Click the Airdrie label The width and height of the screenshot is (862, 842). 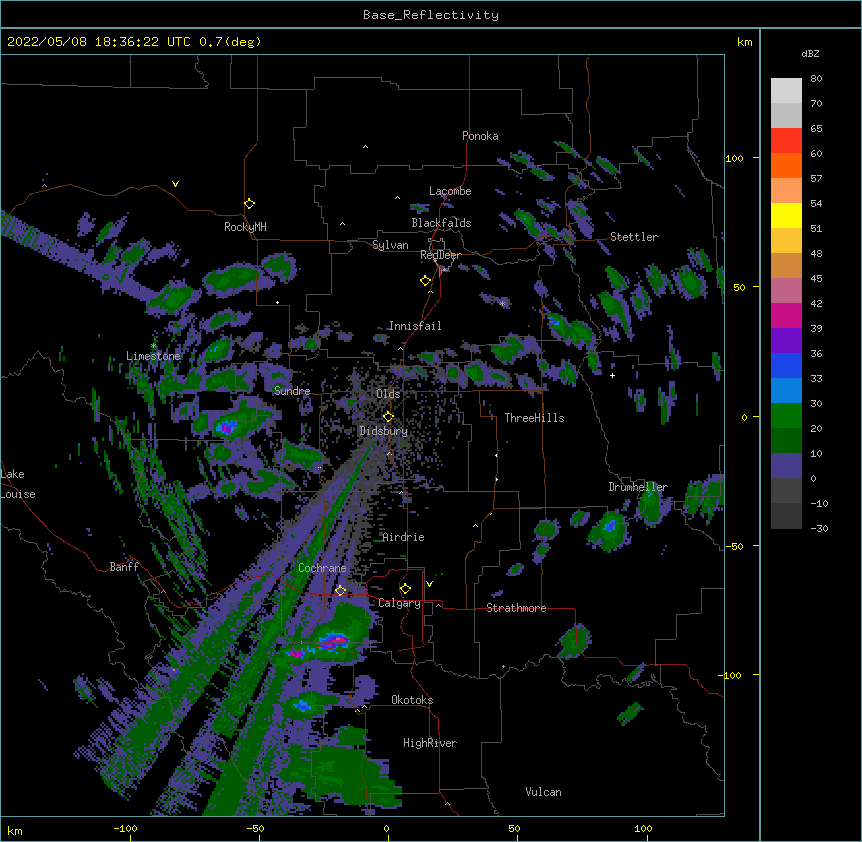click(404, 537)
